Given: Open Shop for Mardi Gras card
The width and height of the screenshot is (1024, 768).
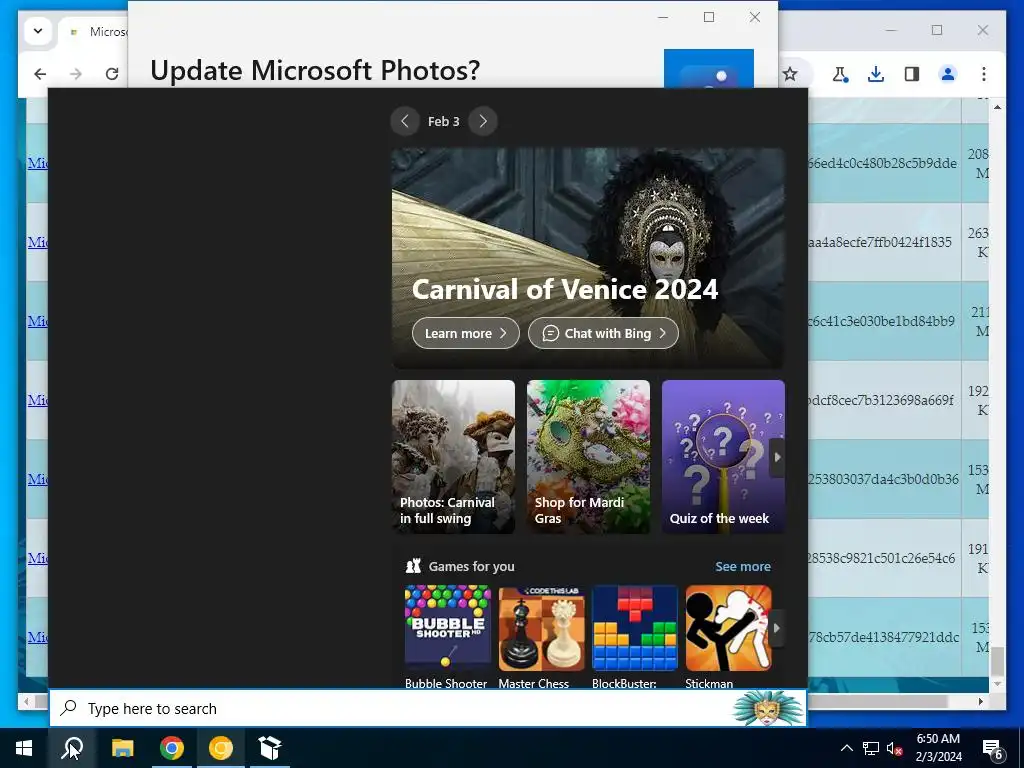Looking at the screenshot, I should tap(588, 457).
